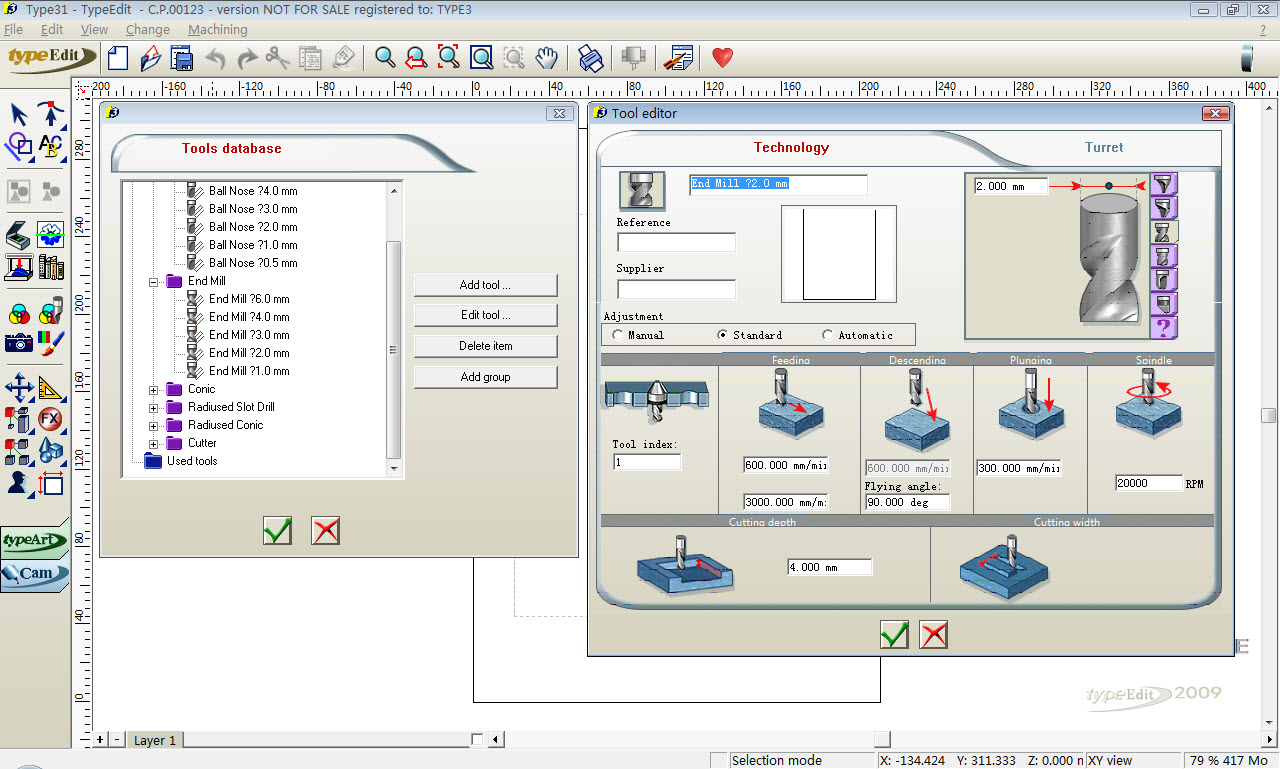Open the File menu
The image size is (1280, 769).
click(14, 30)
